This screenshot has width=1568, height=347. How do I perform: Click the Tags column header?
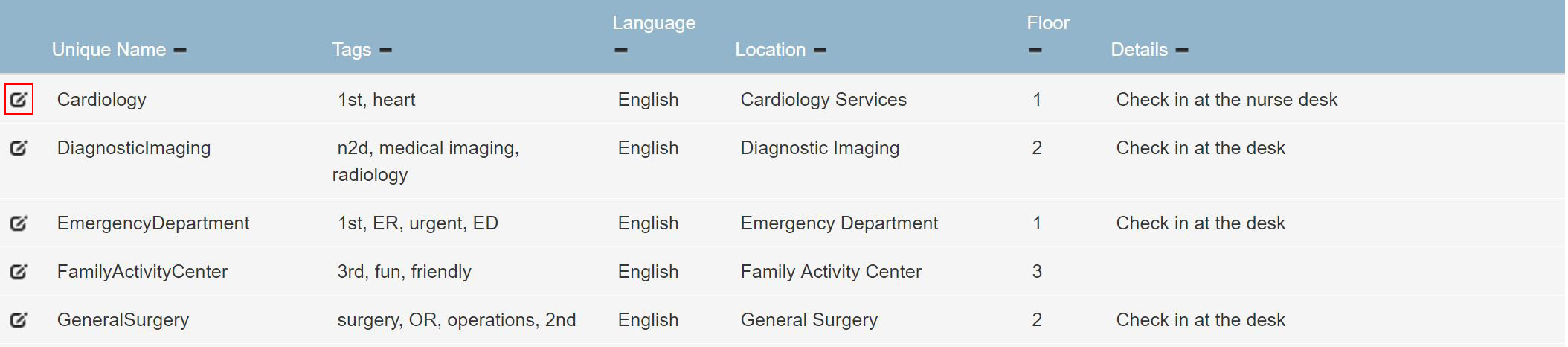point(352,50)
